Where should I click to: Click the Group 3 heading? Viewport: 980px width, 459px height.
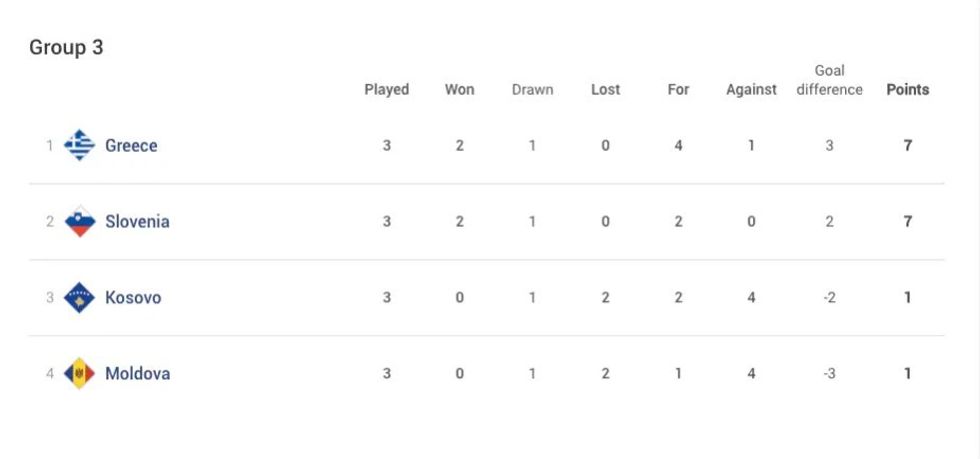point(66,47)
